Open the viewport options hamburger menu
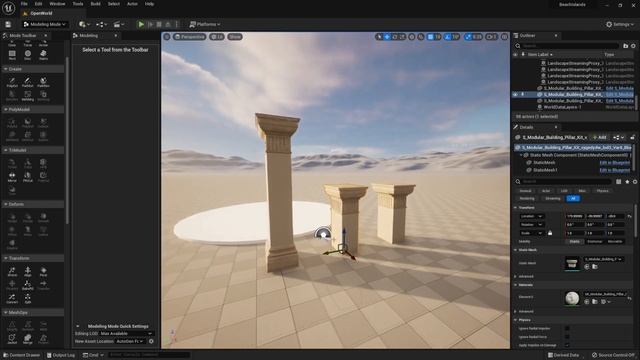Image resolution: width=640 pixels, height=360 pixels. pos(167,37)
